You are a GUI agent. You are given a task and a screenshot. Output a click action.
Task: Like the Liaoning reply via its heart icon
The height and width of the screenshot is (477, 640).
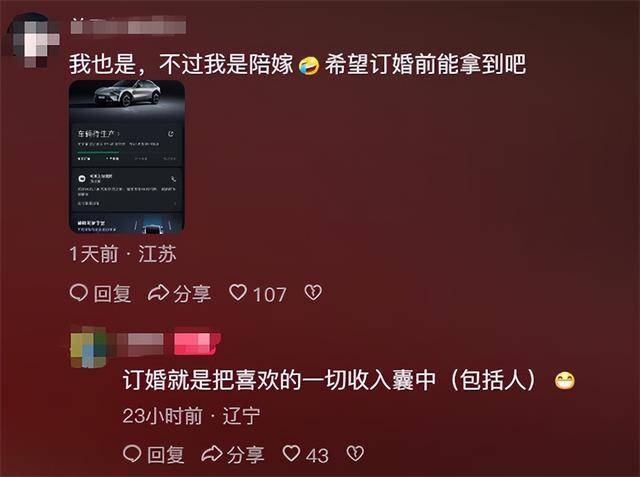coord(291,453)
